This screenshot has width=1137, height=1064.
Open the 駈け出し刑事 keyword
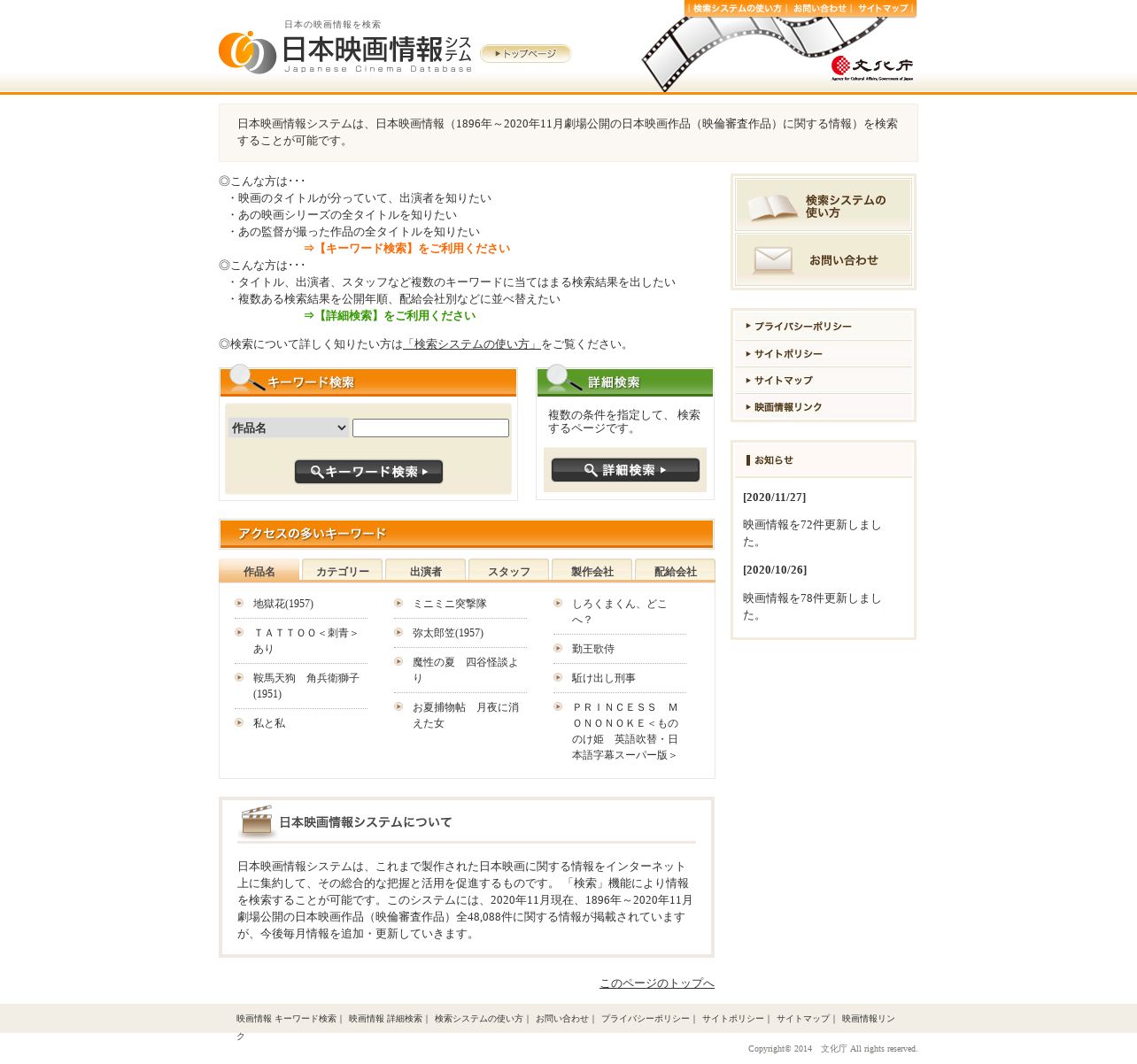(x=604, y=678)
